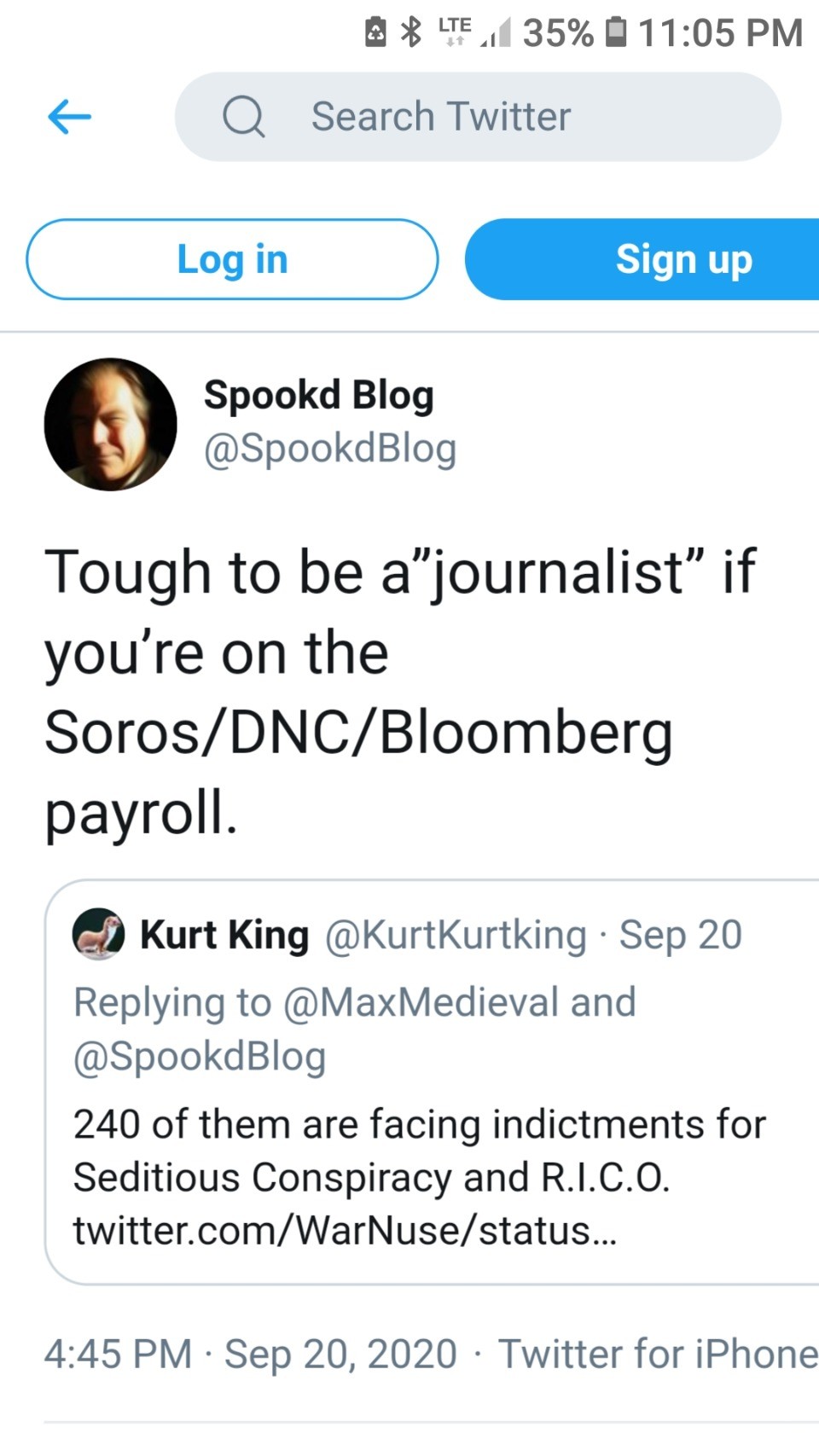Tap the Twitter for iPhone source link
This screenshot has width=819, height=1456.
pyautogui.click(x=657, y=1354)
